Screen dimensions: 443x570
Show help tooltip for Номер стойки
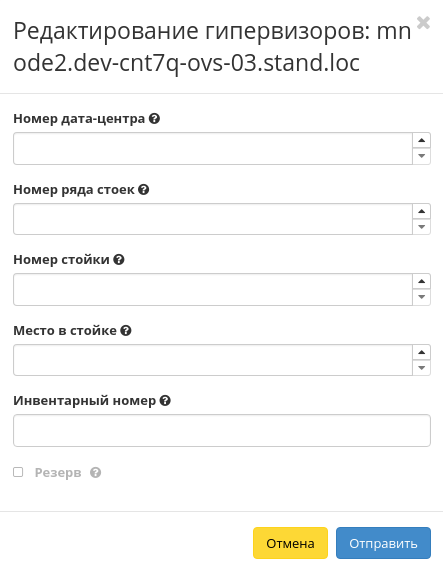point(119,260)
